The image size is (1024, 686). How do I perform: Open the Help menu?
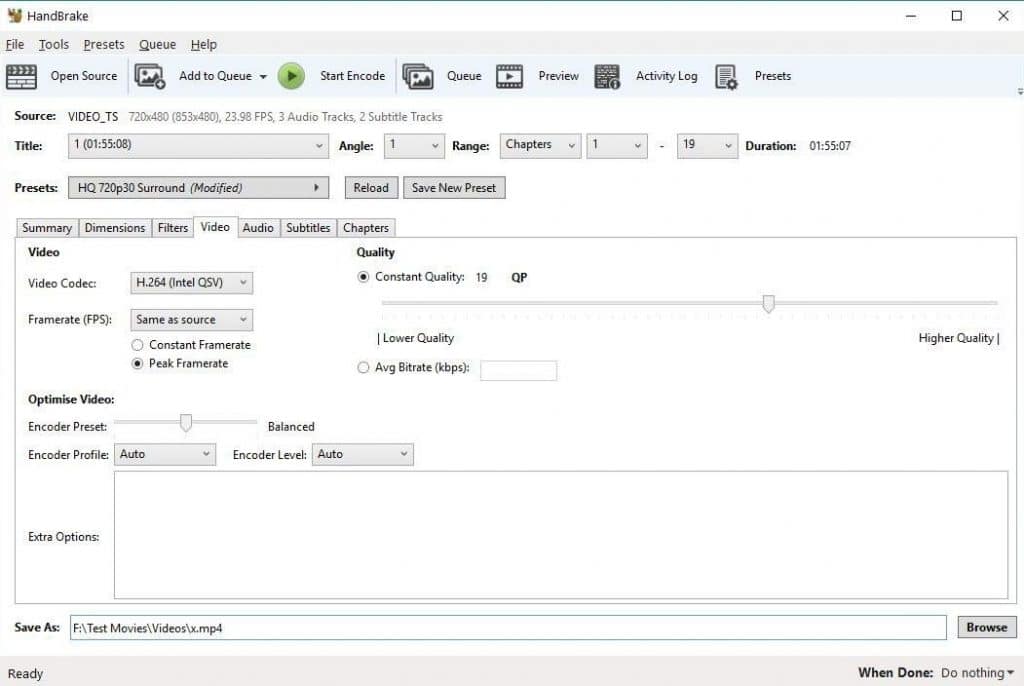(x=204, y=44)
